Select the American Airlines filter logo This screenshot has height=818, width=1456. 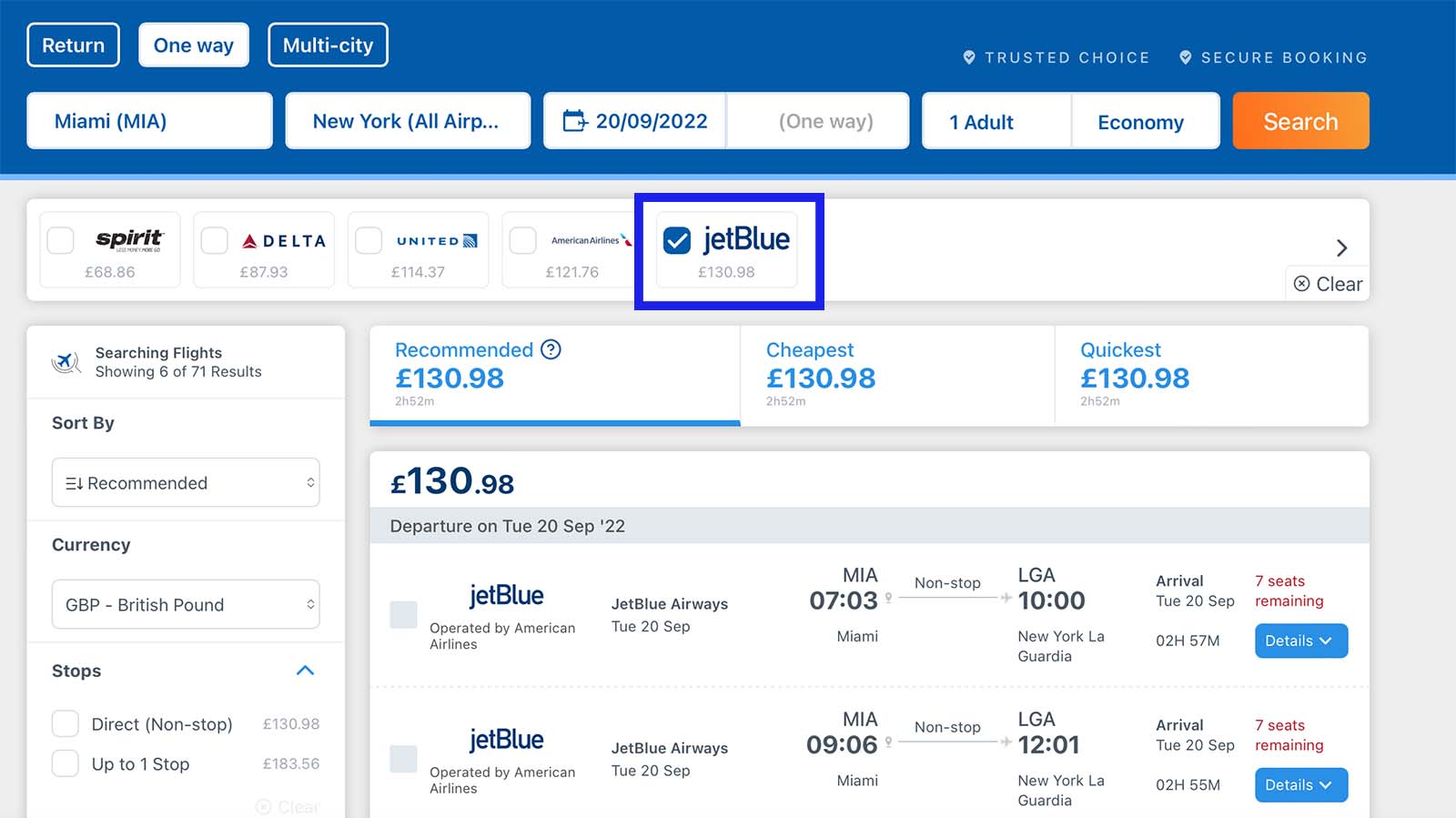point(587,240)
